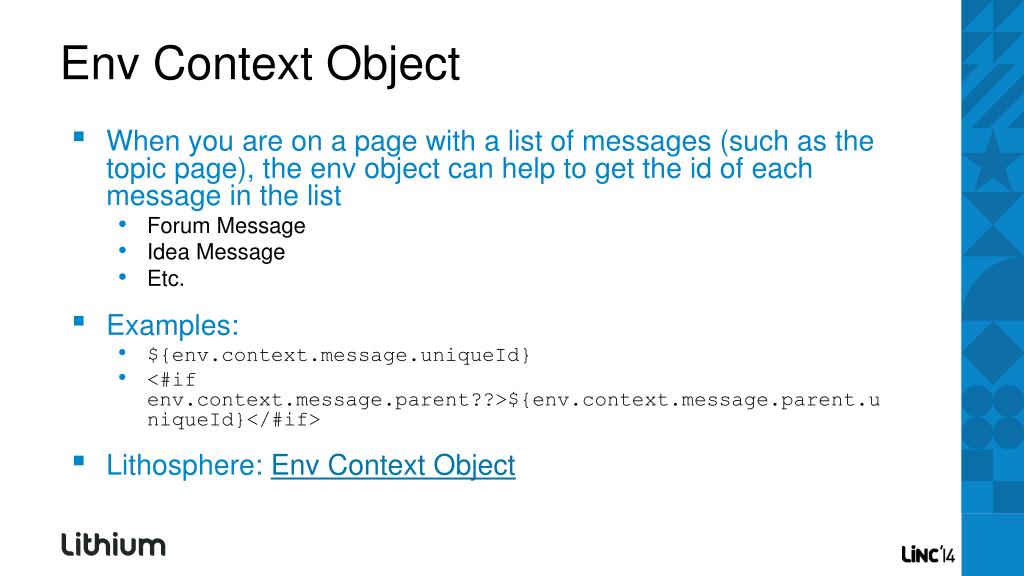Click the 'message in the list' text line
Screen dimensions: 1024x576
coord(224,196)
